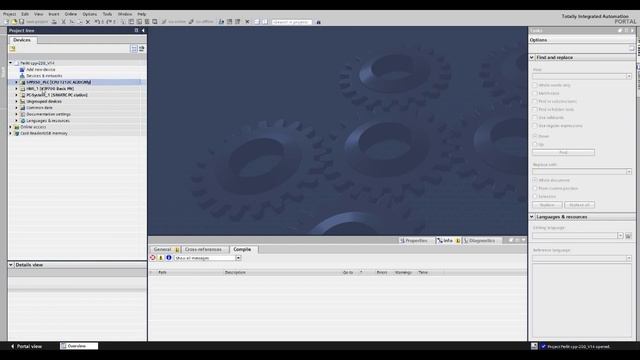Collapse the Project tree panel with arrow icon
640x360 pixels.
pos(143,31)
